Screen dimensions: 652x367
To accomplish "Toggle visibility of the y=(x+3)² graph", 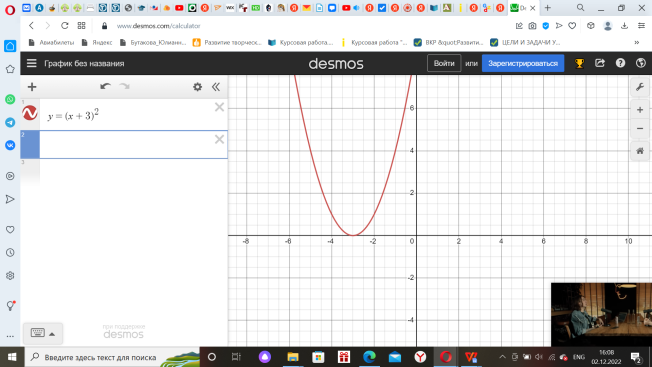I will 30,113.
